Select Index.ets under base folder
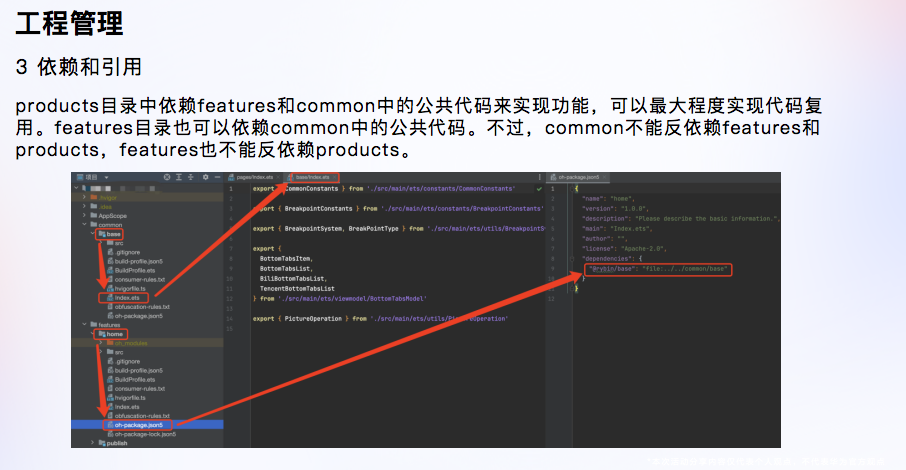 pos(127,297)
